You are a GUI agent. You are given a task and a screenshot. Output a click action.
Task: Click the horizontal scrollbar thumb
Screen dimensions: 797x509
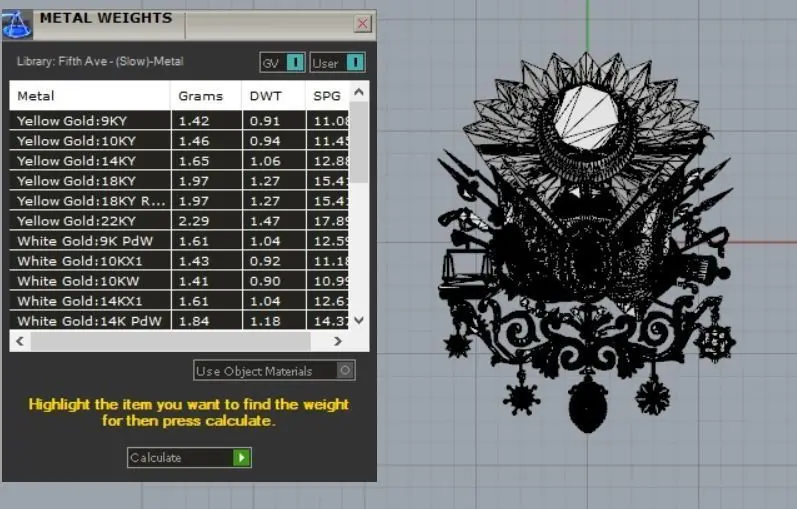pos(170,341)
